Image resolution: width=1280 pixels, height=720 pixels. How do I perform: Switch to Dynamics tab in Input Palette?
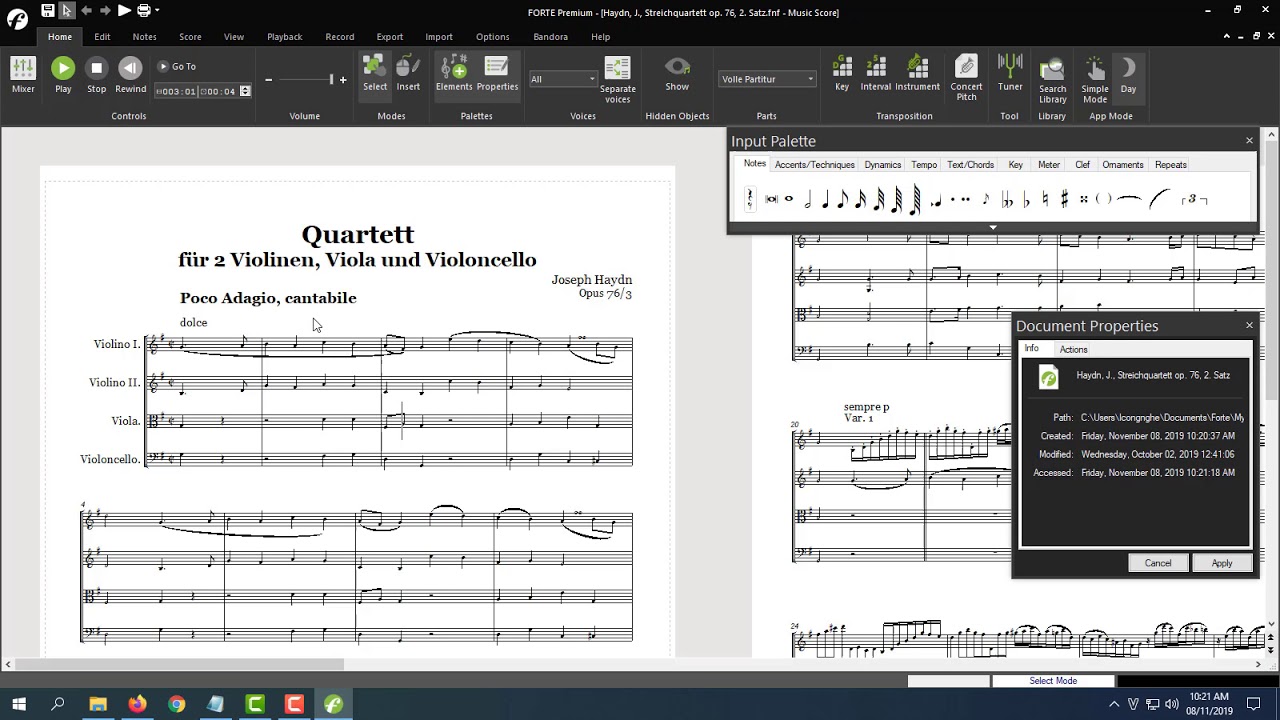tap(882, 165)
